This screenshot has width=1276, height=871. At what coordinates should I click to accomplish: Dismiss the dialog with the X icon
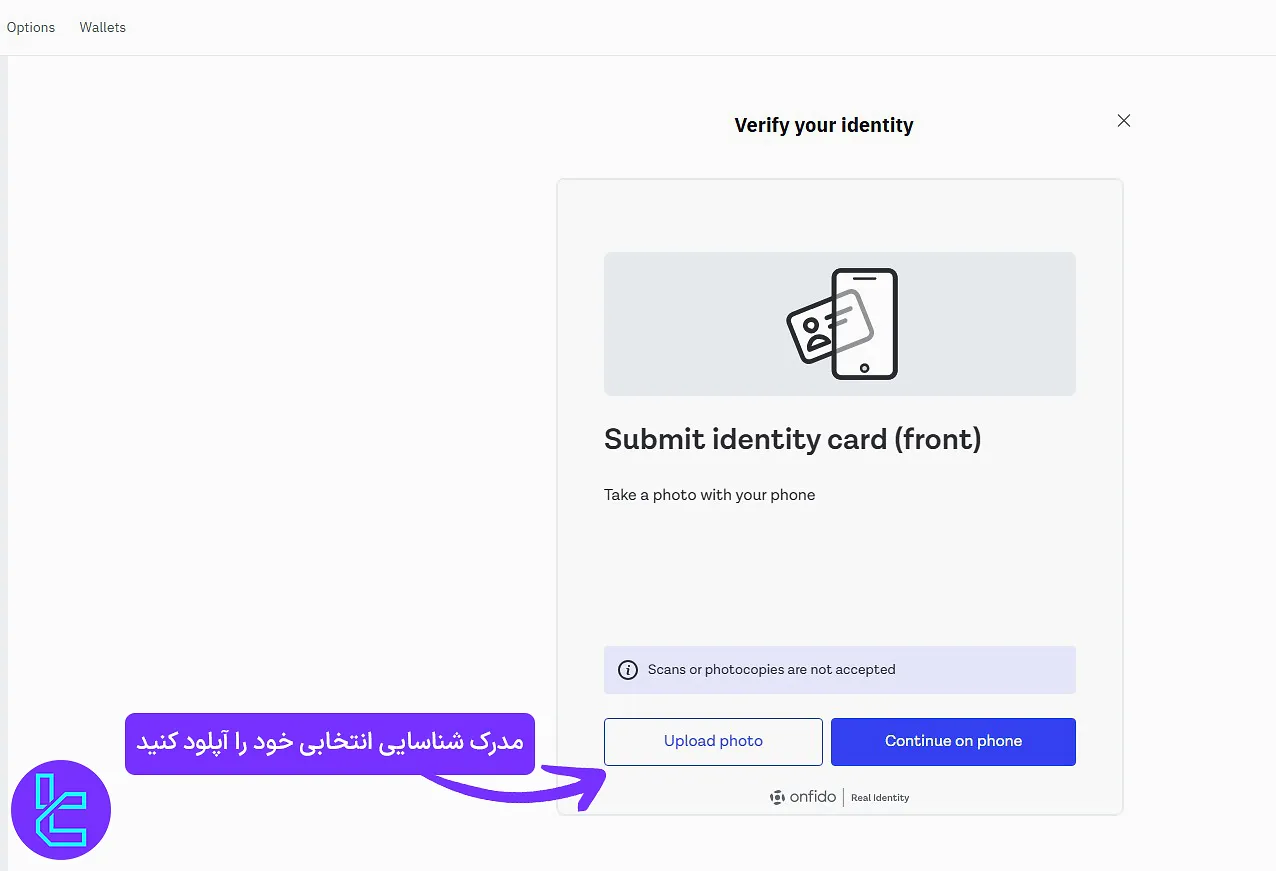point(1123,120)
